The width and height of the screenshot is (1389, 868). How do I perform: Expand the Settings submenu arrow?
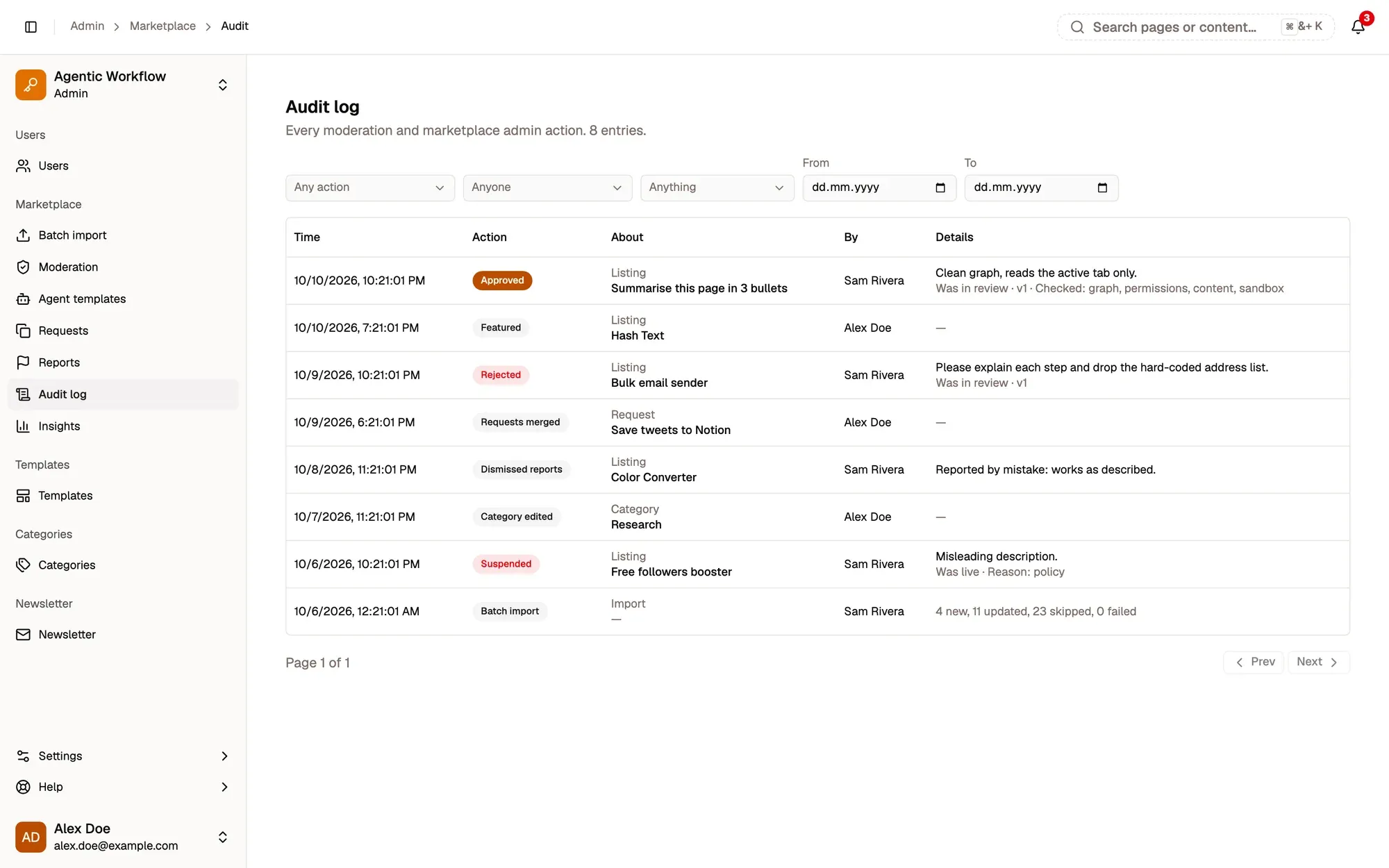point(224,756)
